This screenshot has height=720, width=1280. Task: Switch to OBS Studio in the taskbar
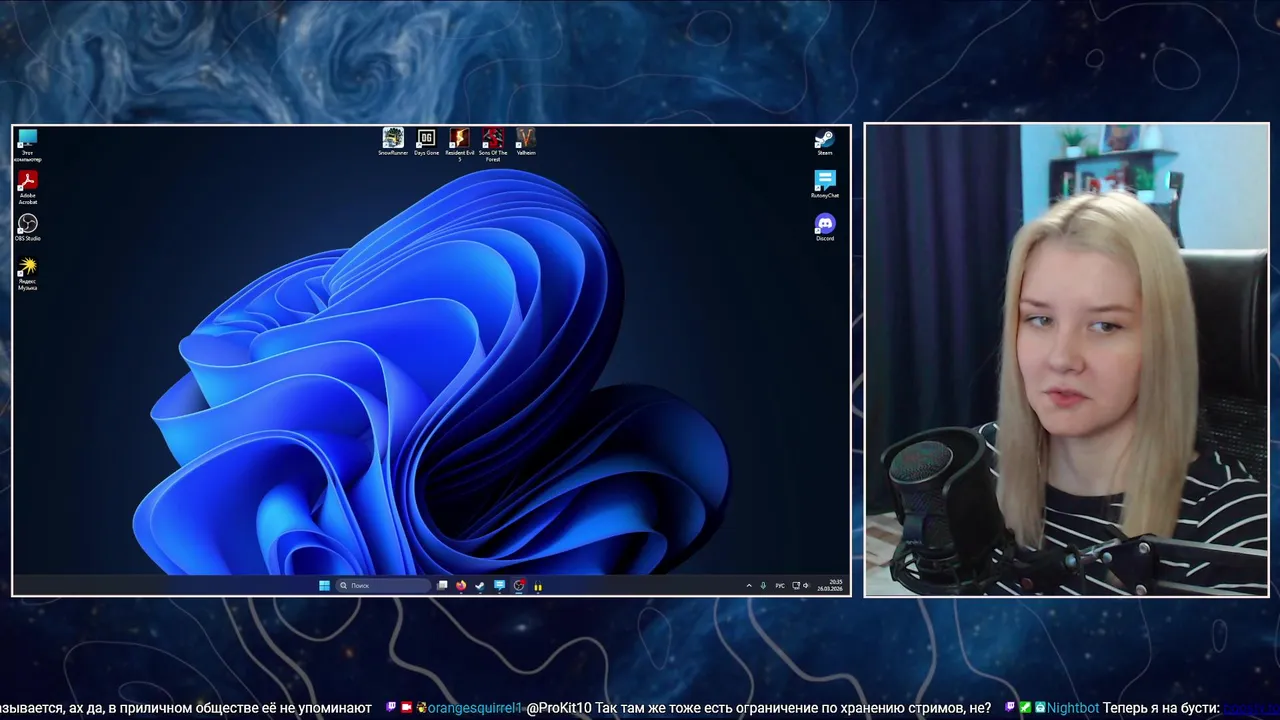click(x=518, y=586)
